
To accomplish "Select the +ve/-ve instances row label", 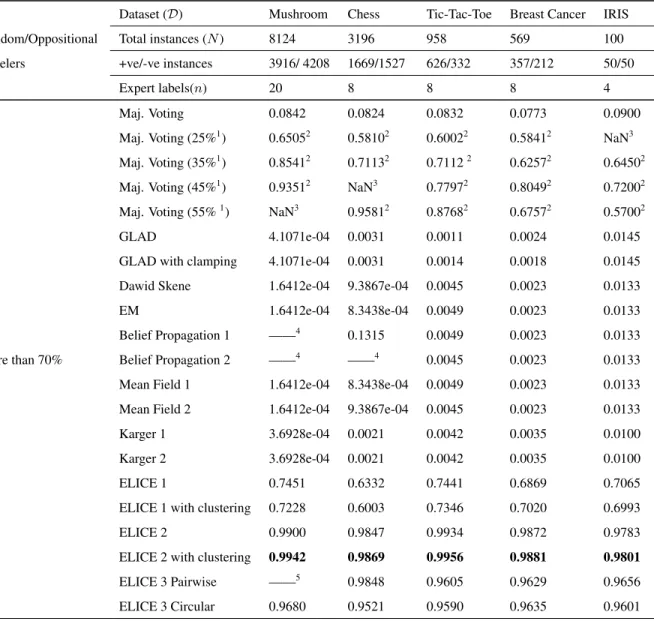I will [166, 63].
